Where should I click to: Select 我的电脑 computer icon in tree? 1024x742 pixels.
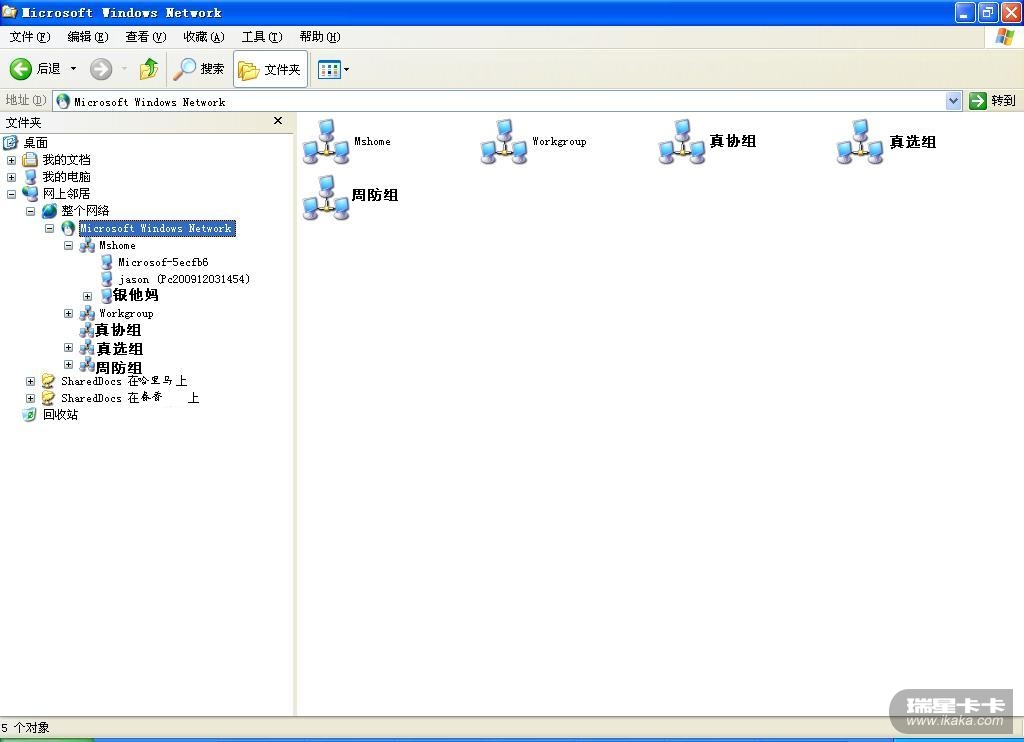click(x=30, y=176)
